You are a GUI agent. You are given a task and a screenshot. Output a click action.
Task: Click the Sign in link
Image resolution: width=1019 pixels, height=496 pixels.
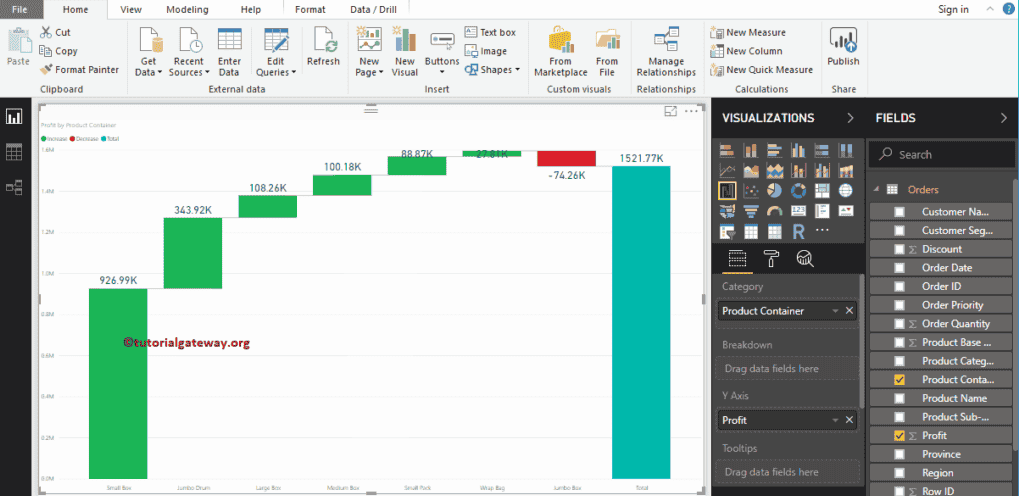click(953, 9)
